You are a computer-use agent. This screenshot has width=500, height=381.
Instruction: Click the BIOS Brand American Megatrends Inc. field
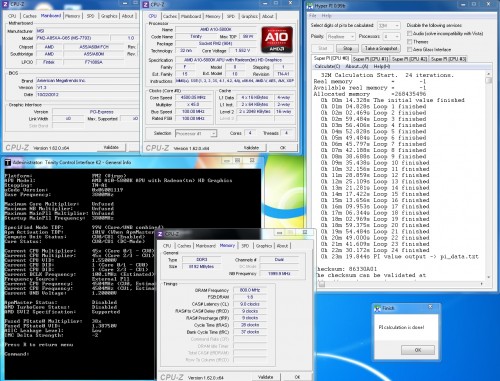coord(87,80)
